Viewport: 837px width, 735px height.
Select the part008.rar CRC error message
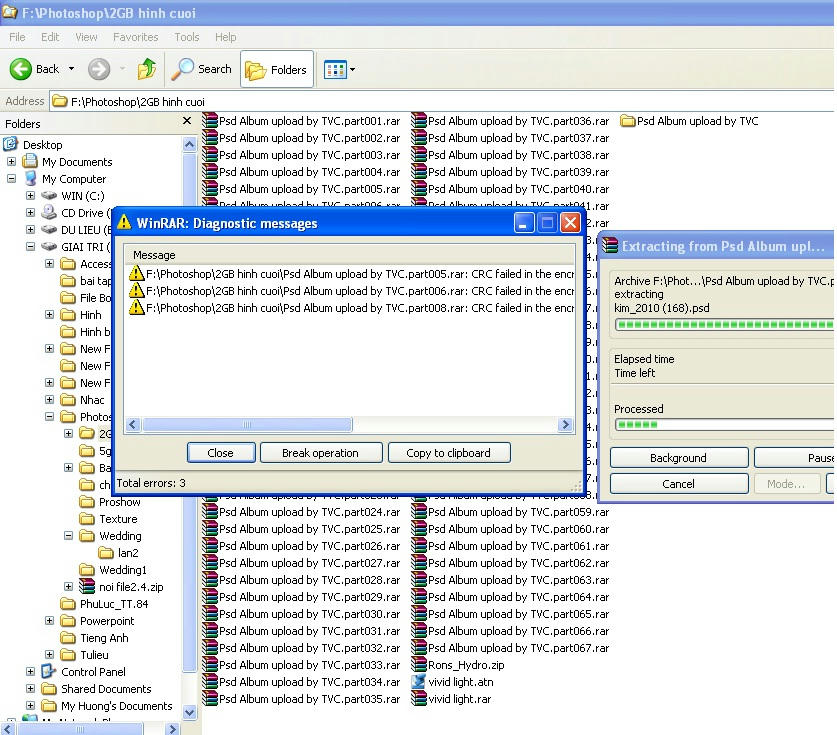pos(351,308)
